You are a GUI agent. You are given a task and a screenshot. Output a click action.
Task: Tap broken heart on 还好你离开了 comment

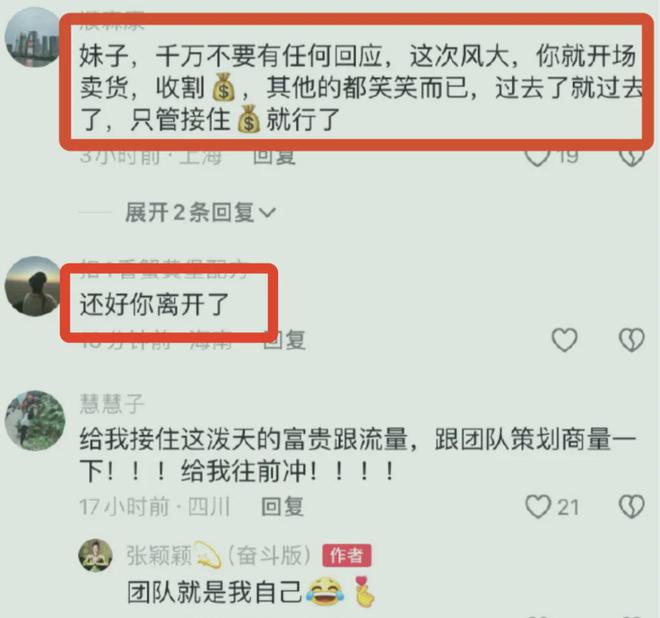[631, 339]
